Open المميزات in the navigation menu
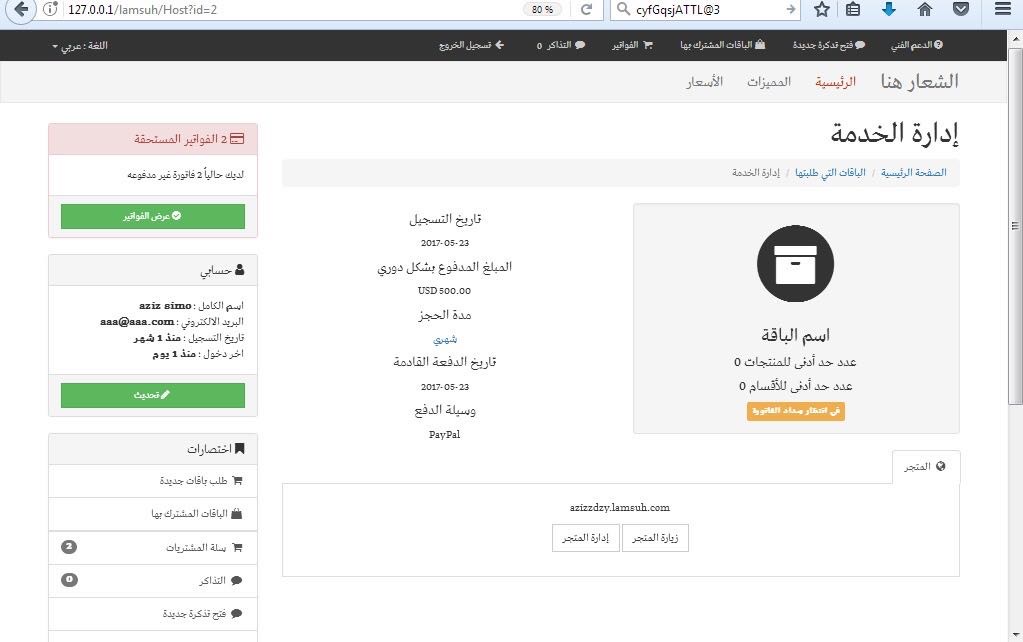Viewport: 1023px width, 642px height. (x=769, y=82)
